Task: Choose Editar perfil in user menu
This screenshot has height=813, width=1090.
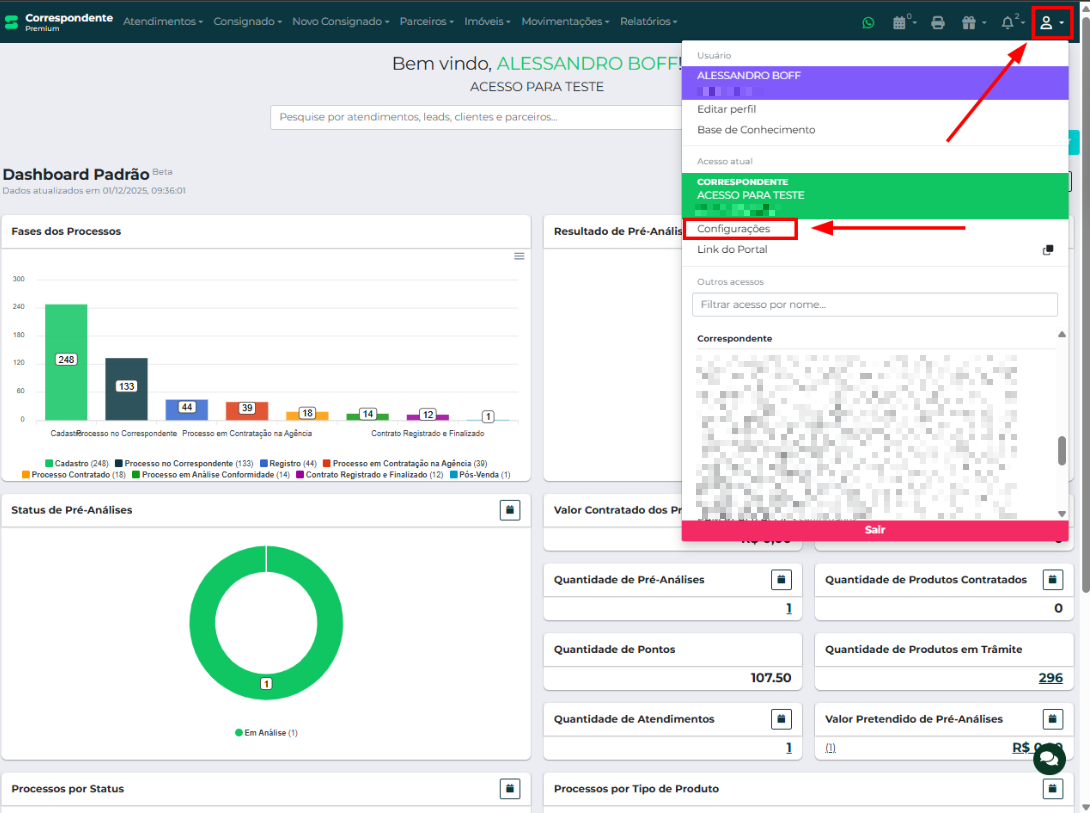Action: (x=727, y=109)
